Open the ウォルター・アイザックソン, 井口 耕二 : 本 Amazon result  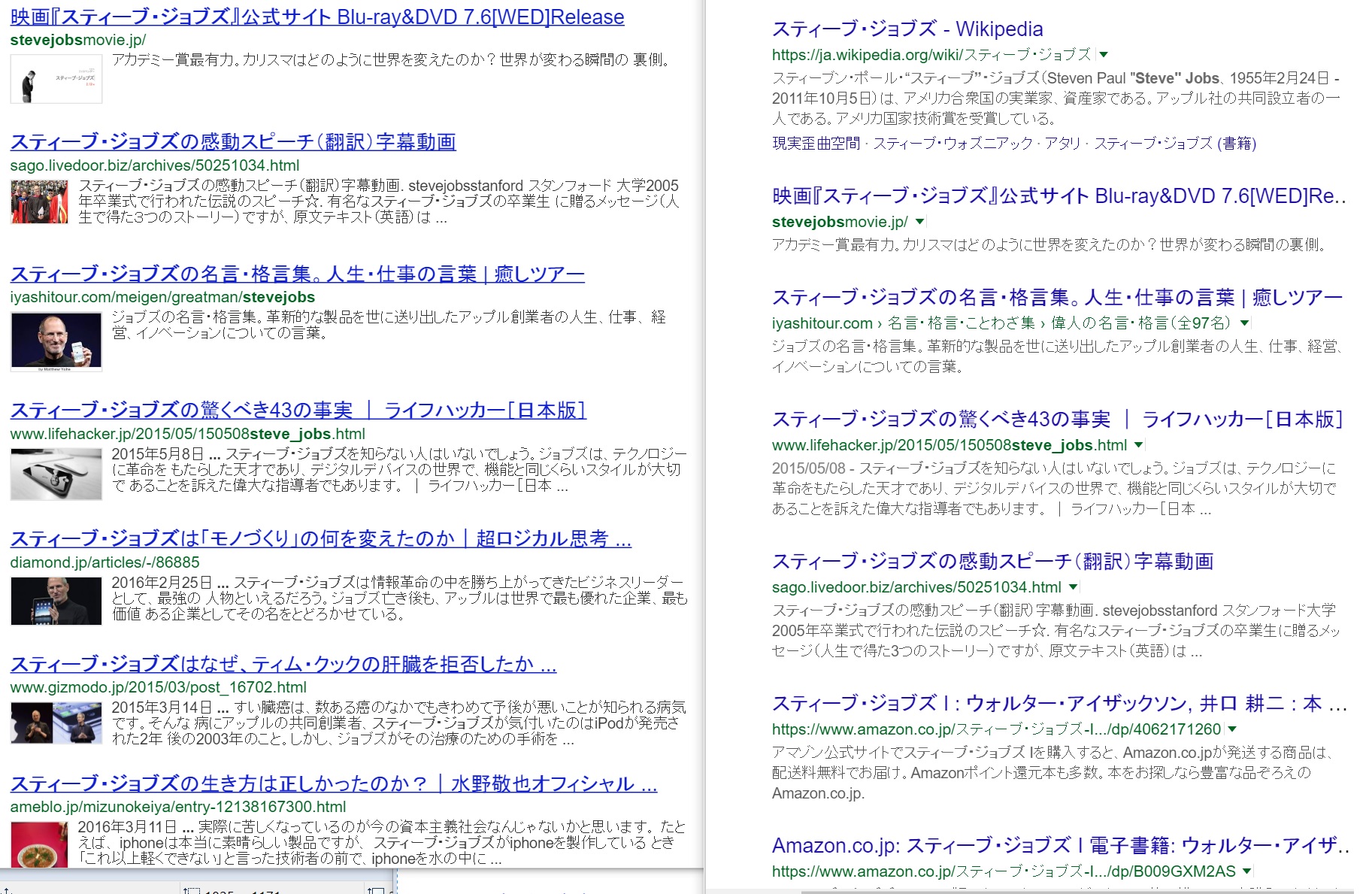click(1059, 704)
